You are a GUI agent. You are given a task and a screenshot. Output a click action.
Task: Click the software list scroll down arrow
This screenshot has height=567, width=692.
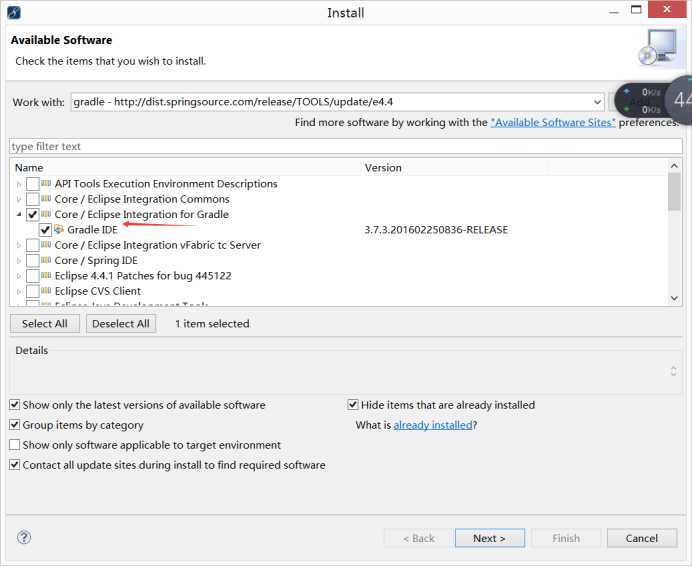pos(674,298)
